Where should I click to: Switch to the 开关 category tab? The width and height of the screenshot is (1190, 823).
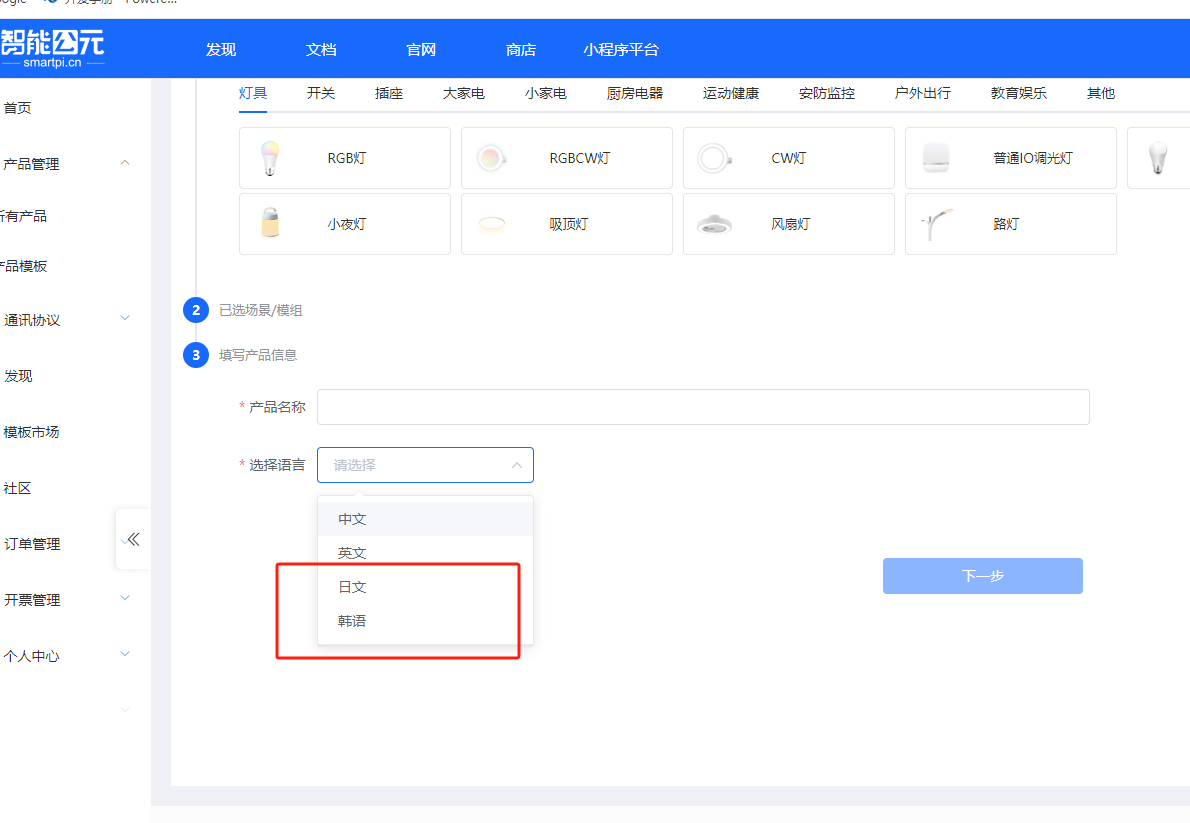pyautogui.click(x=320, y=93)
